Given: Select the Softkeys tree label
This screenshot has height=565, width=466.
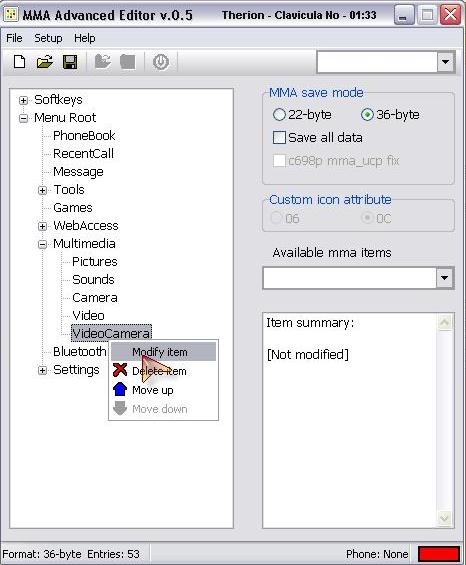Looking at the screenshot, I should coord(58,100).
